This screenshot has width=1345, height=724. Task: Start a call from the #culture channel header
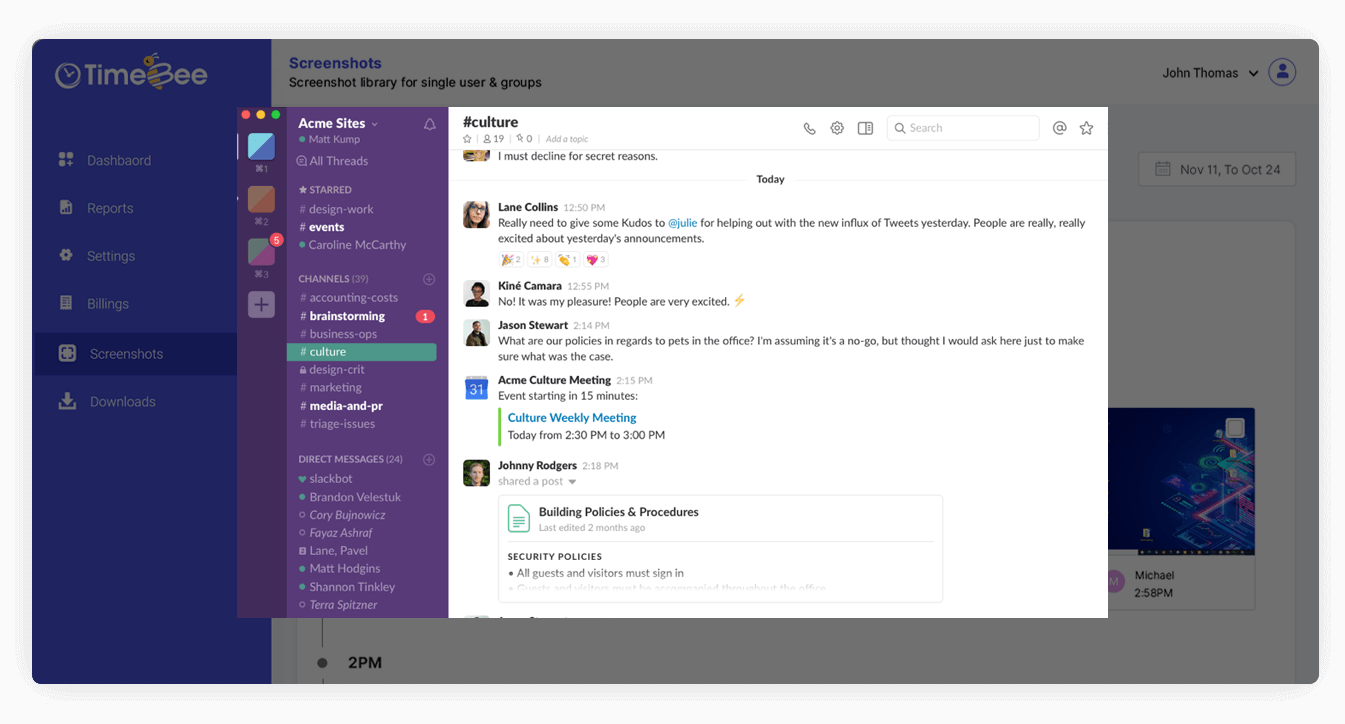click(809, 128)
